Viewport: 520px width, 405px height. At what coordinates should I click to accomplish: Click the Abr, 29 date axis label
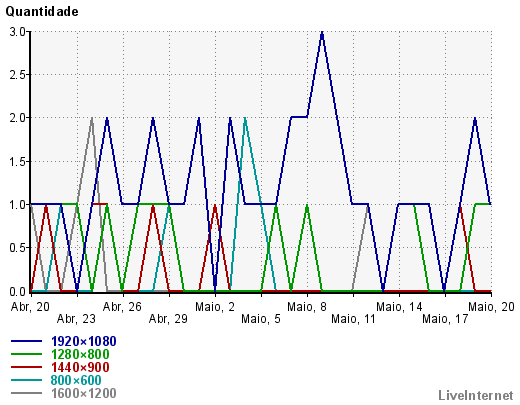pyautogui.click(x=168, y=319)
